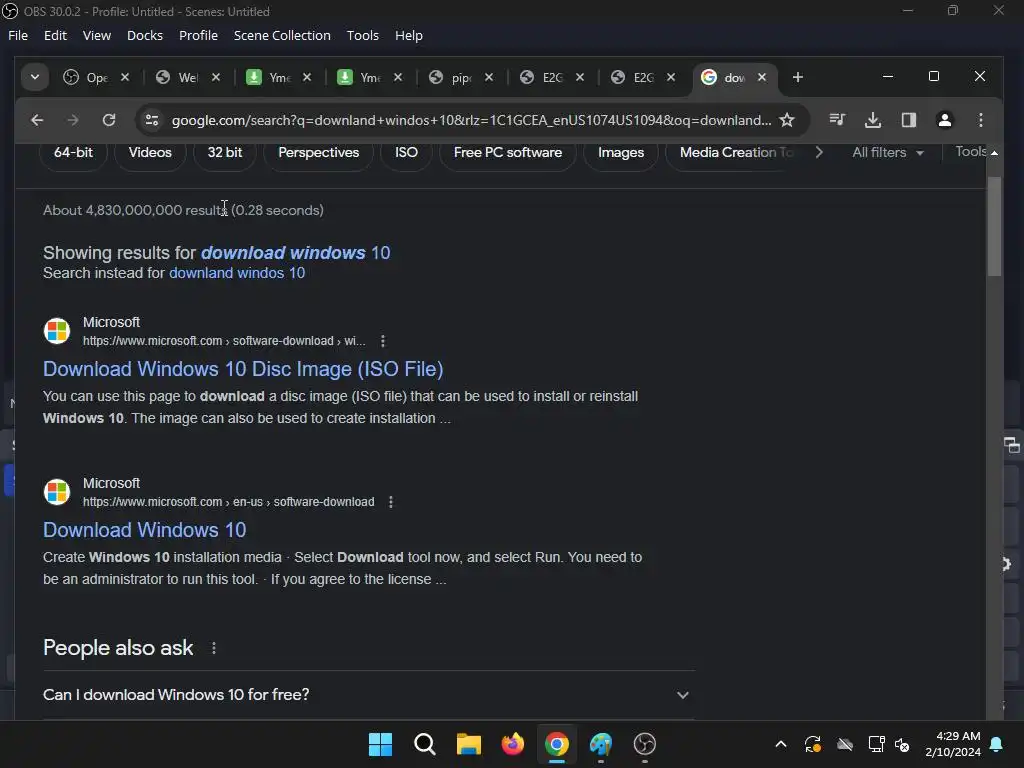Click Chrome's back navigation arrow
Viewport: 1024px width, 768px height.
[37, 120]
